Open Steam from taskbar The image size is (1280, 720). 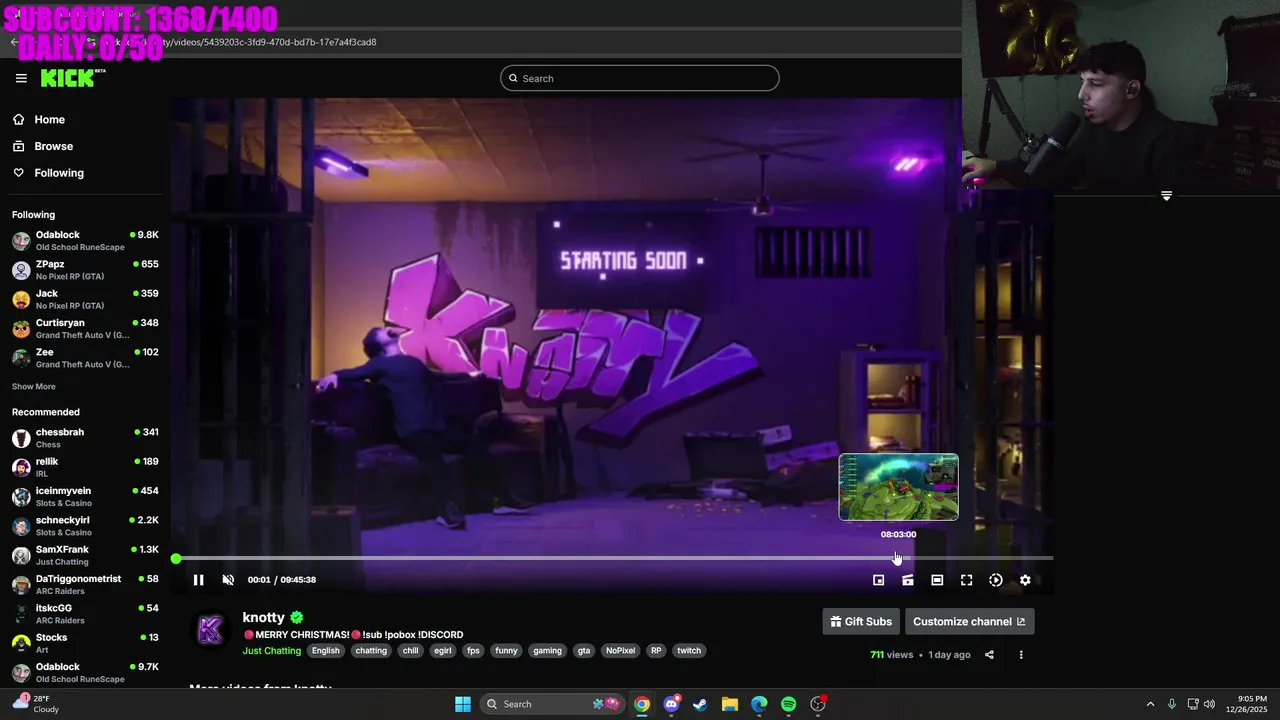coord(700,704)
